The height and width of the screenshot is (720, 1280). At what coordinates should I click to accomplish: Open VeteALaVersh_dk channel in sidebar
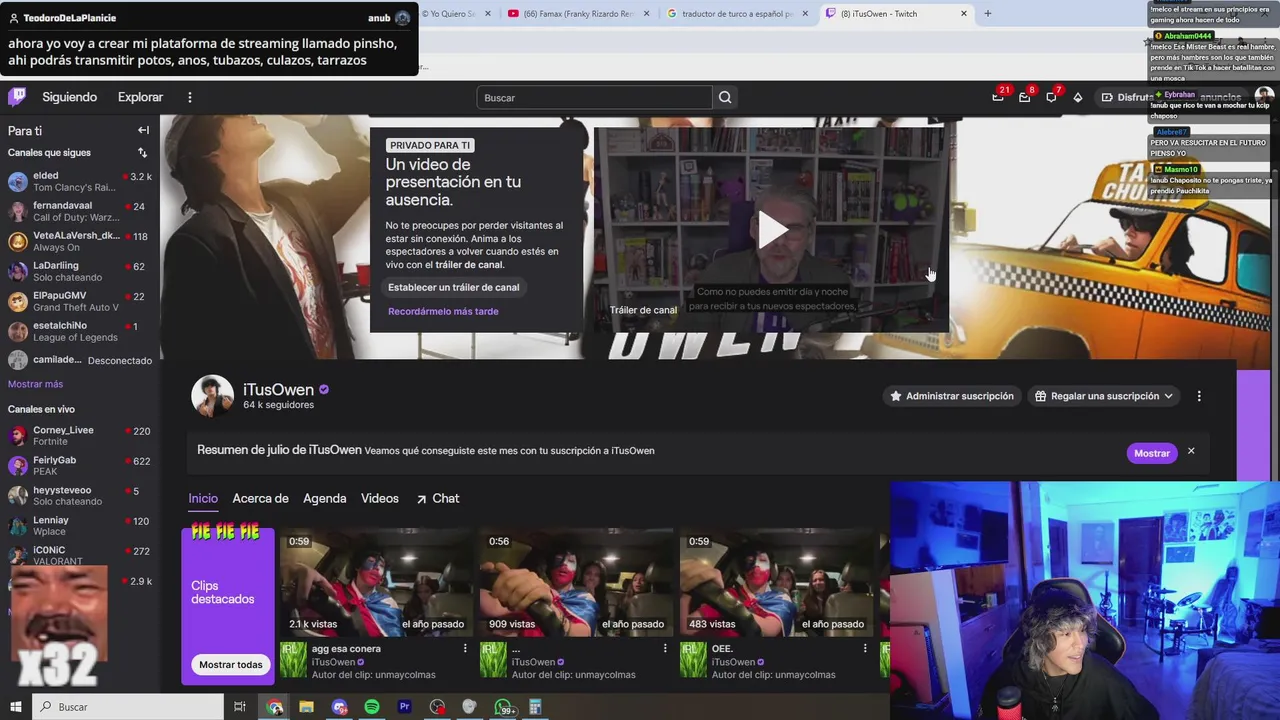[x=80, y=241]
